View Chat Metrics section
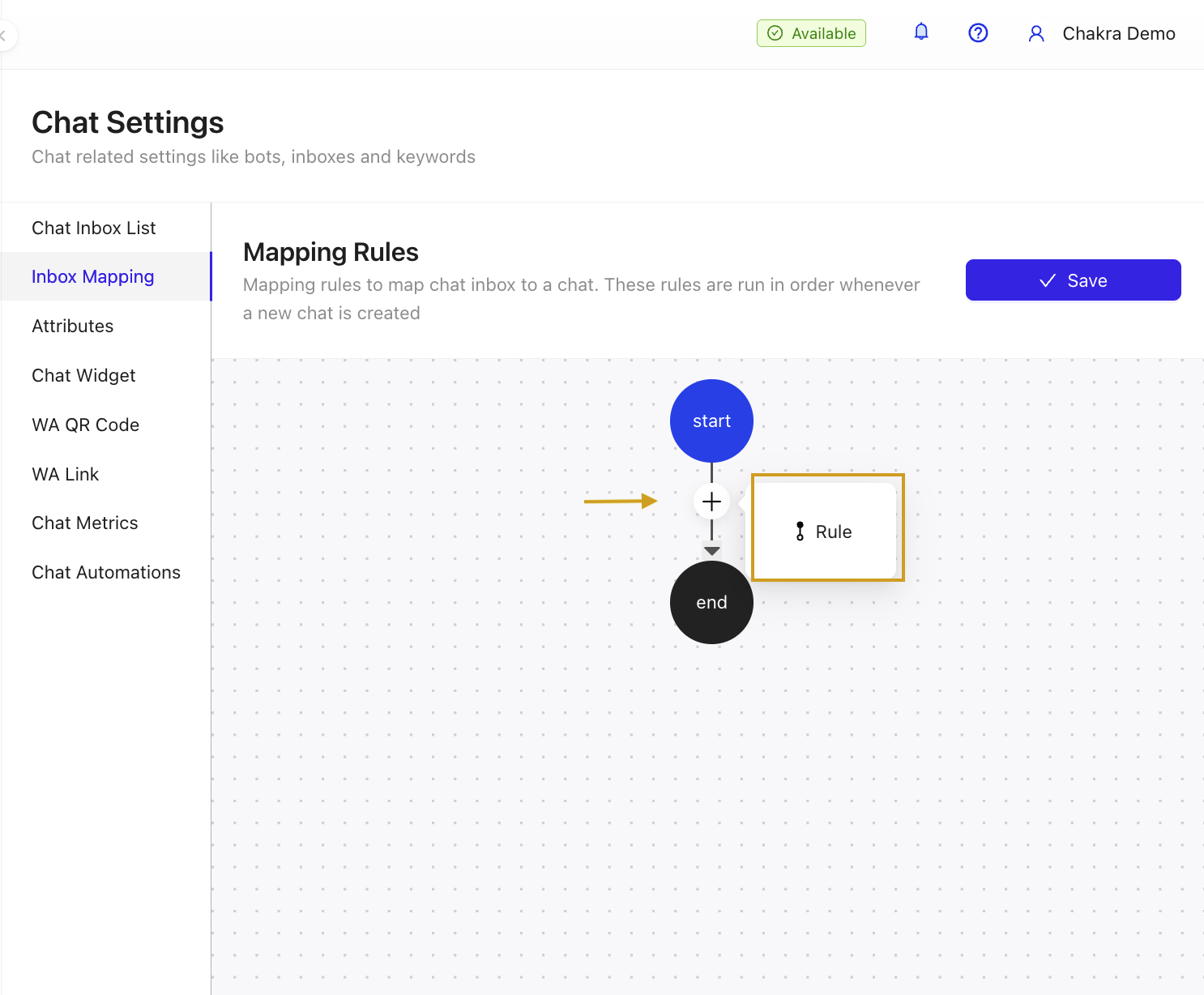 click(x=85, y=523)
